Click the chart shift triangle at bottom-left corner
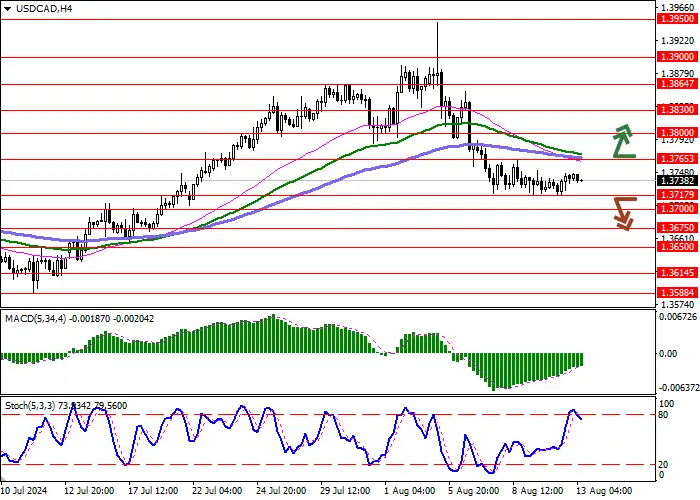Screen dimensions: 700x500 (x=3, y=480)
